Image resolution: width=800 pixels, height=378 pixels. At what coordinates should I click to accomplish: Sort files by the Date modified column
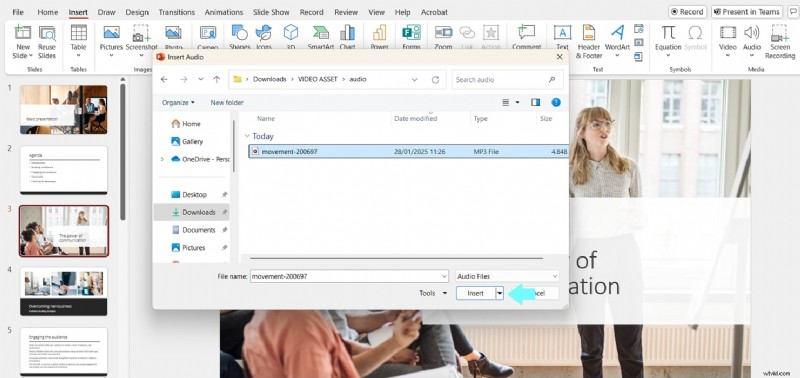tap(415, 118)
